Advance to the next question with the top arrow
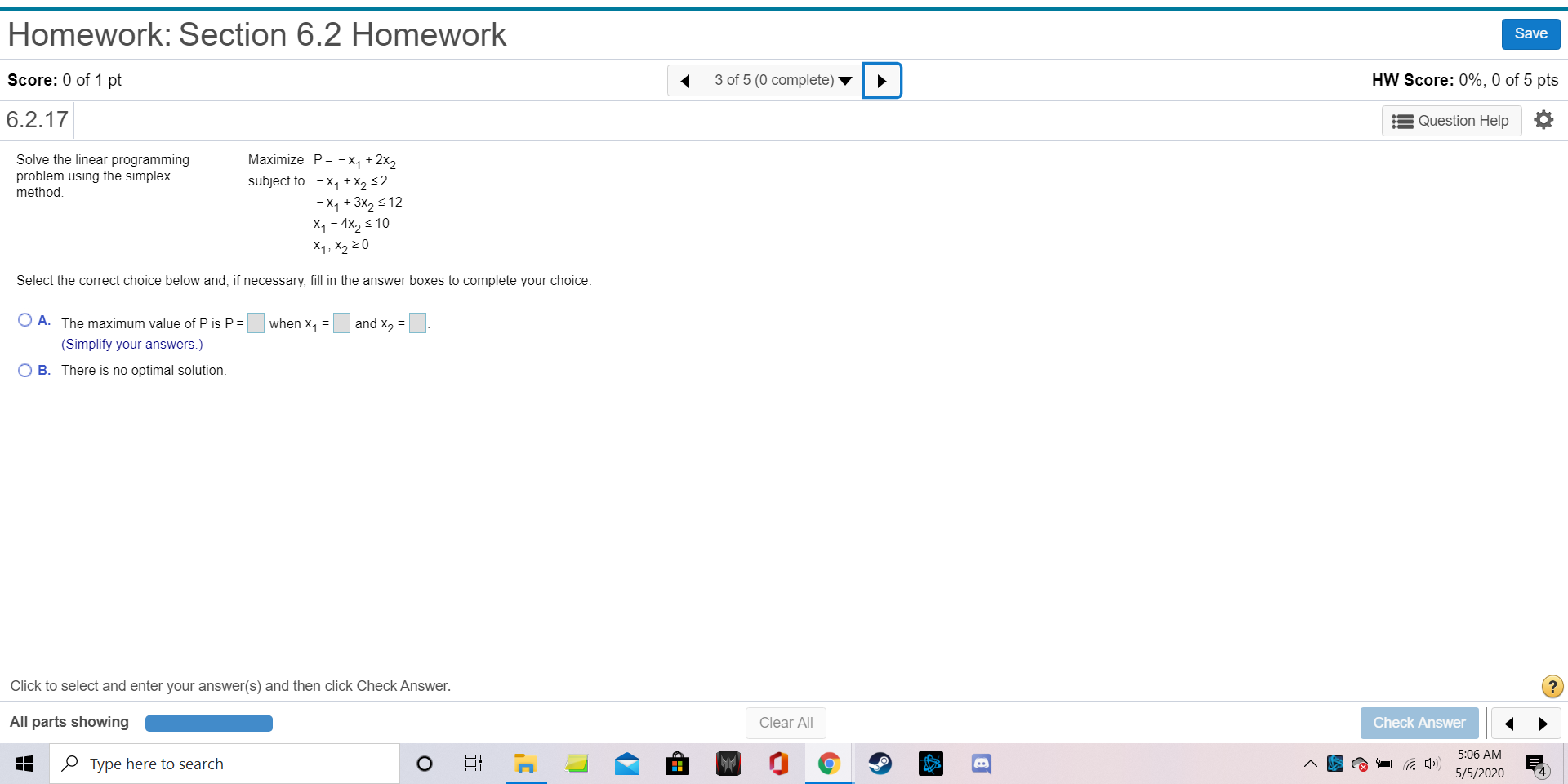1568x784 pixels. pos(882,80)
